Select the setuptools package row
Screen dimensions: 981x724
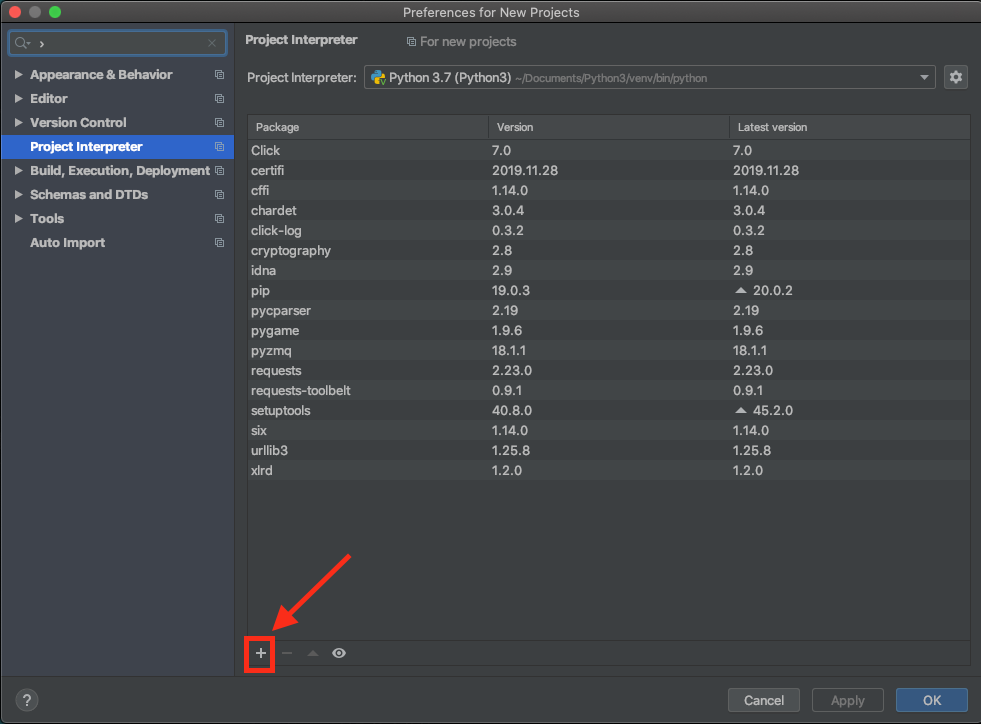(x=609, y=410)
